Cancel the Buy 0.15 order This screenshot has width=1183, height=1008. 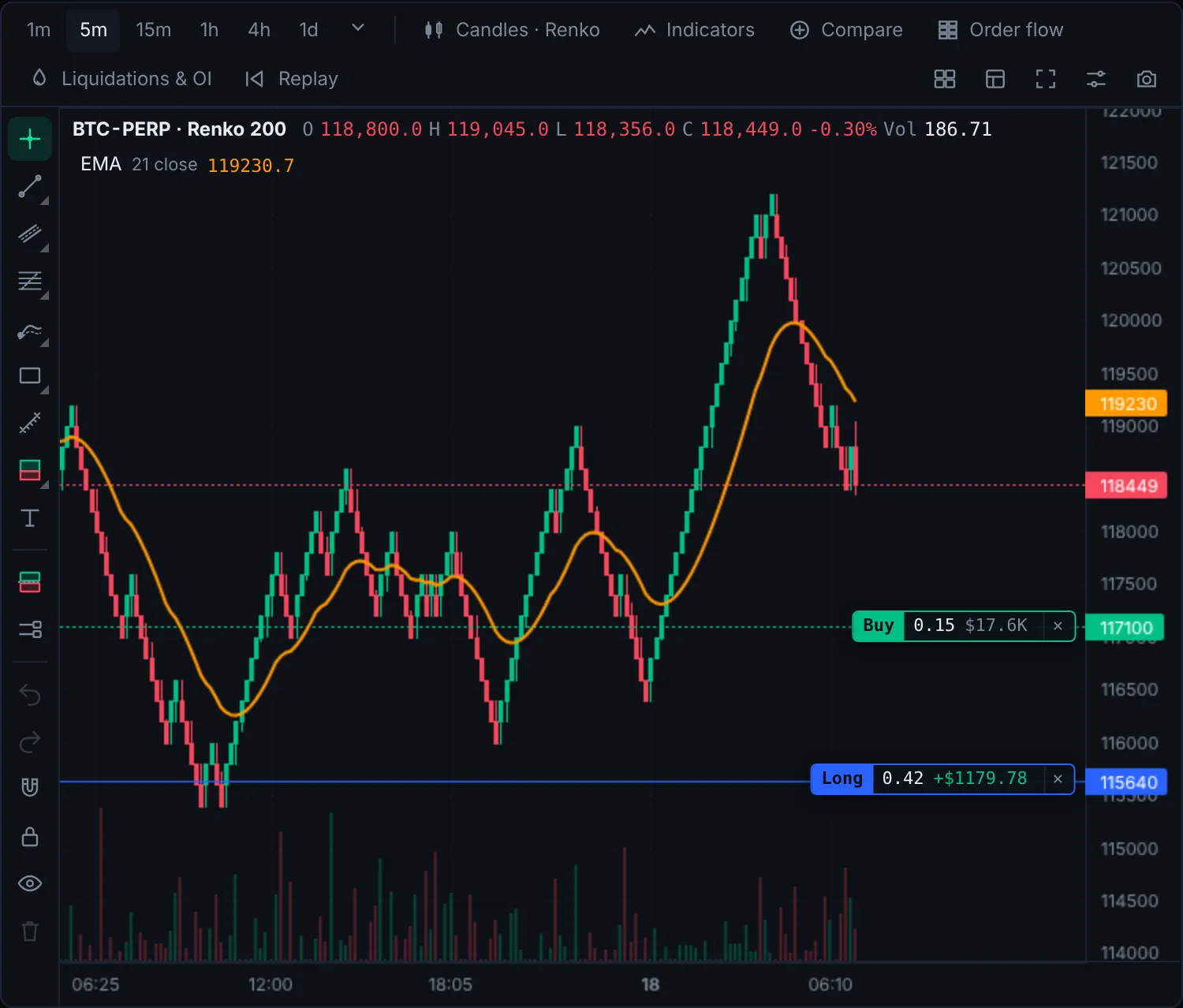click(x=1058, y=626)
